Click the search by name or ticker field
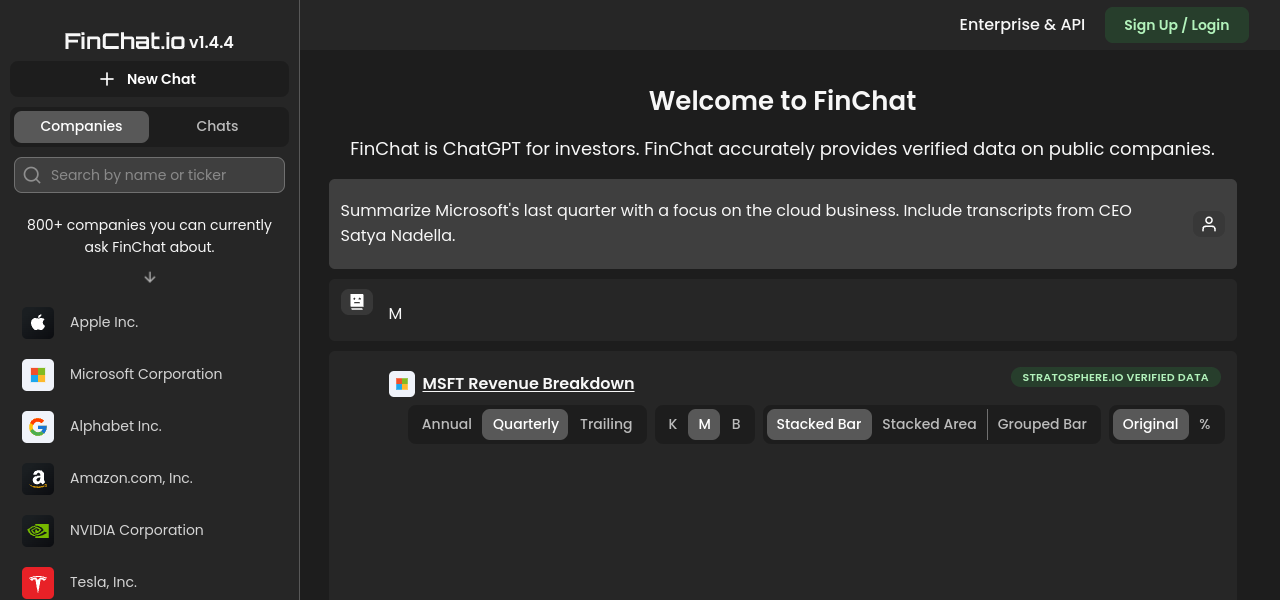The height and width of the screenshot is (600, 1280). 150,175
